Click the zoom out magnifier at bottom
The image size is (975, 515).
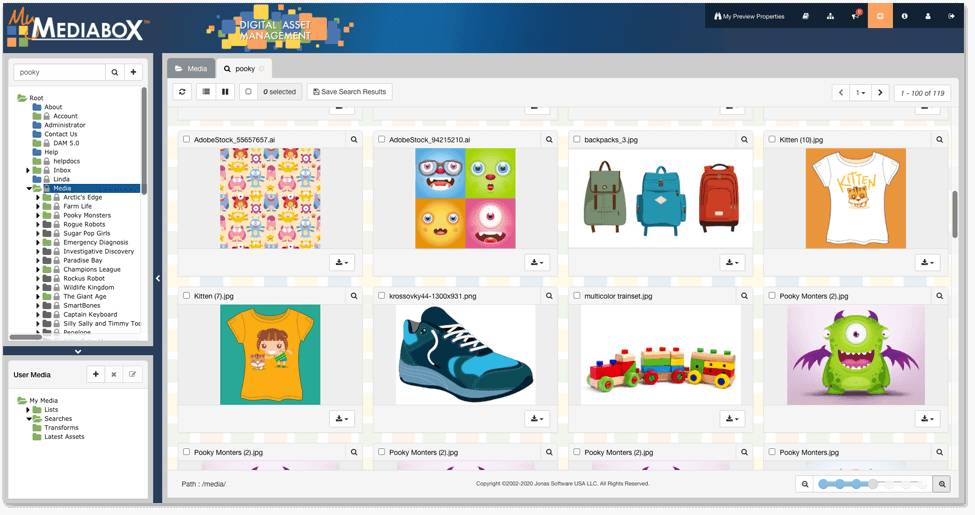(805, 484)
